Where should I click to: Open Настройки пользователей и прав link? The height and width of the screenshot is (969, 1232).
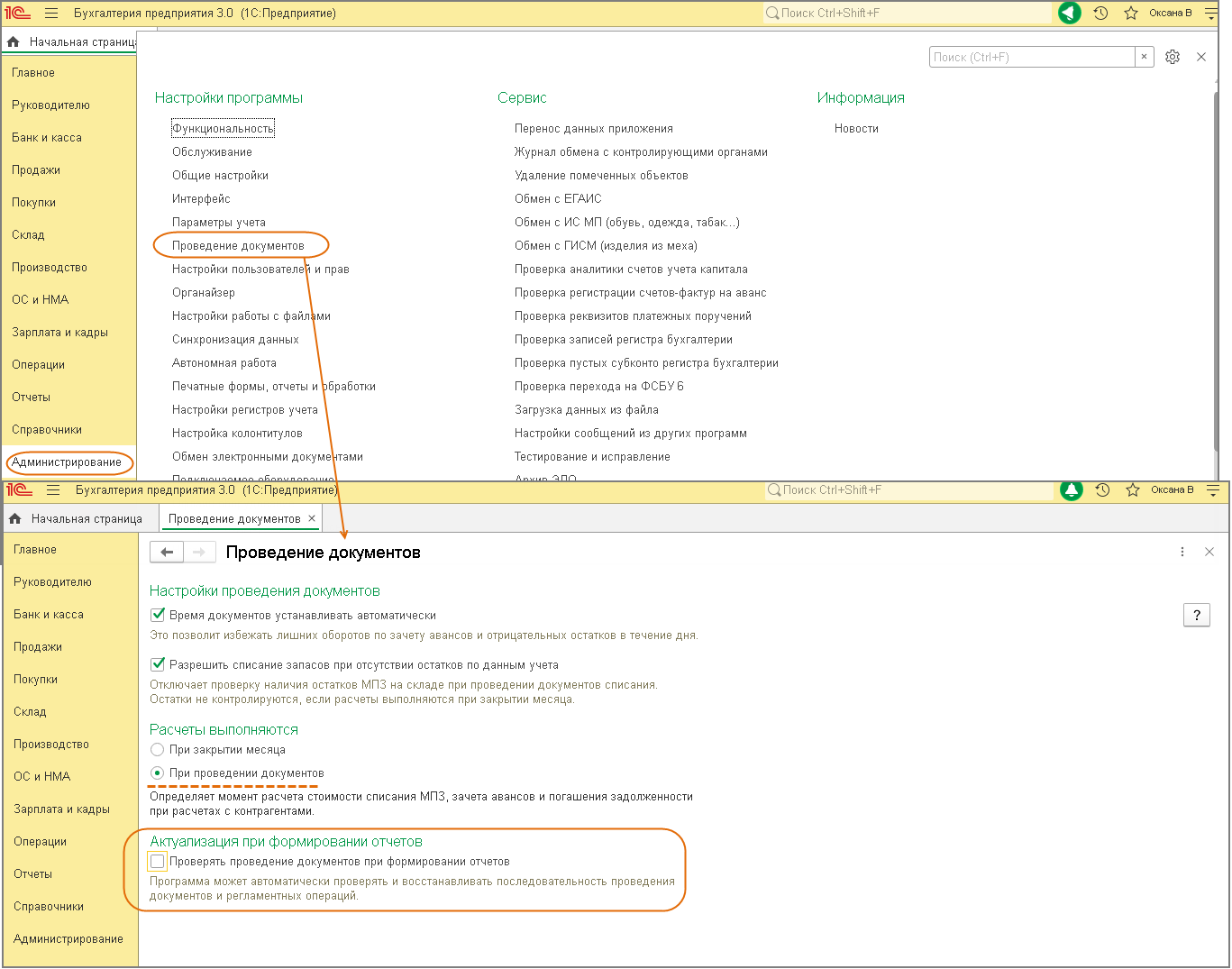(260, 270)
